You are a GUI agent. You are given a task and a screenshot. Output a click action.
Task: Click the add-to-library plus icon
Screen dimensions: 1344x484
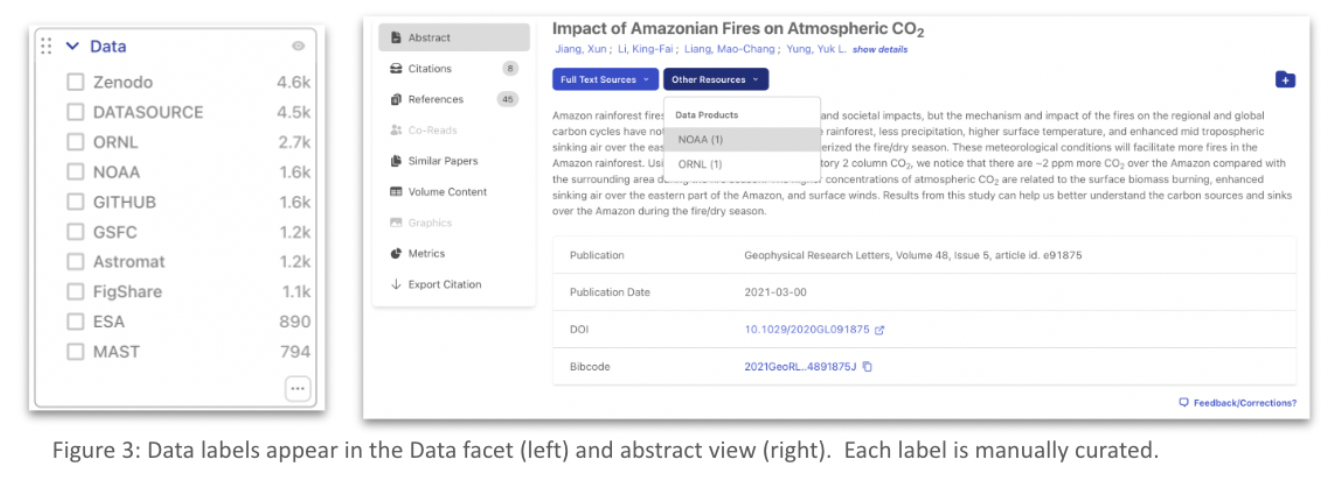click(1285, 80)
